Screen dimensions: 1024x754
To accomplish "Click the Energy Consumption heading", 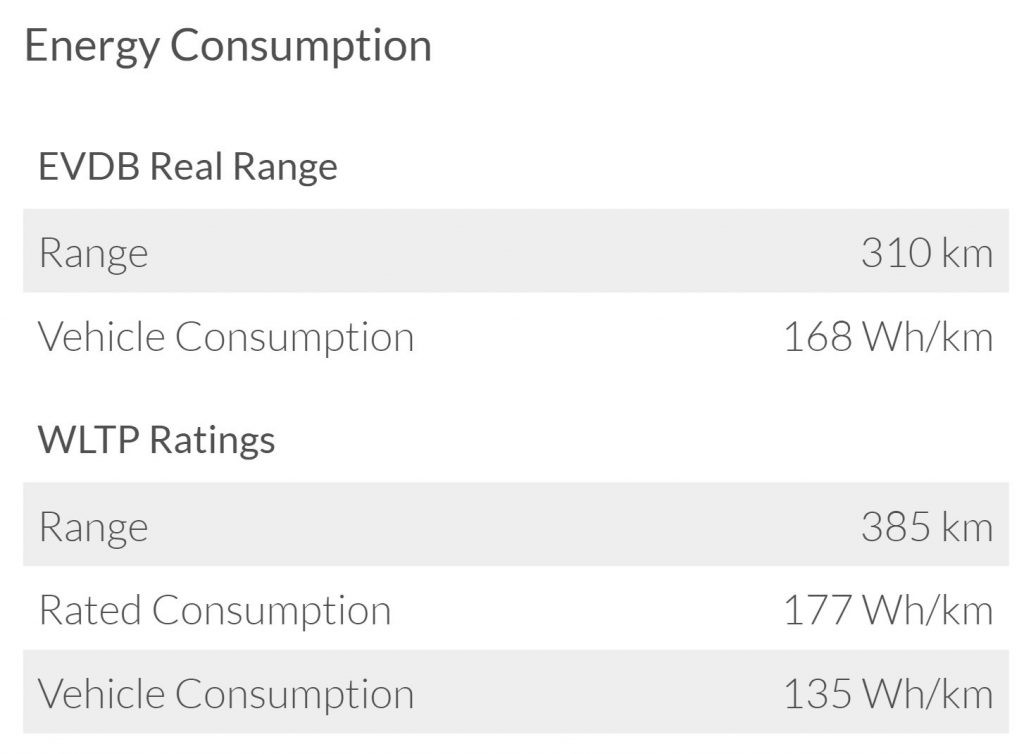I will coord(228,47).
